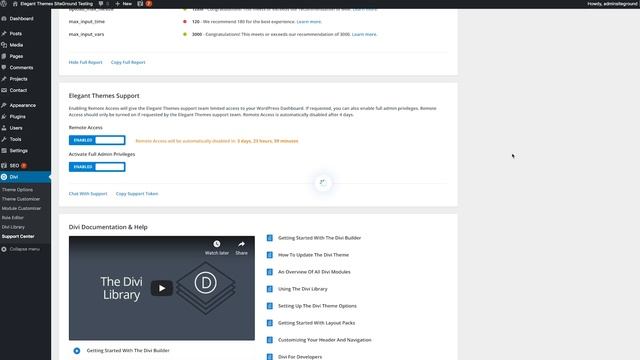Click Chat With Support link
This screenshot has width=640, height=360.
point(88,194)
